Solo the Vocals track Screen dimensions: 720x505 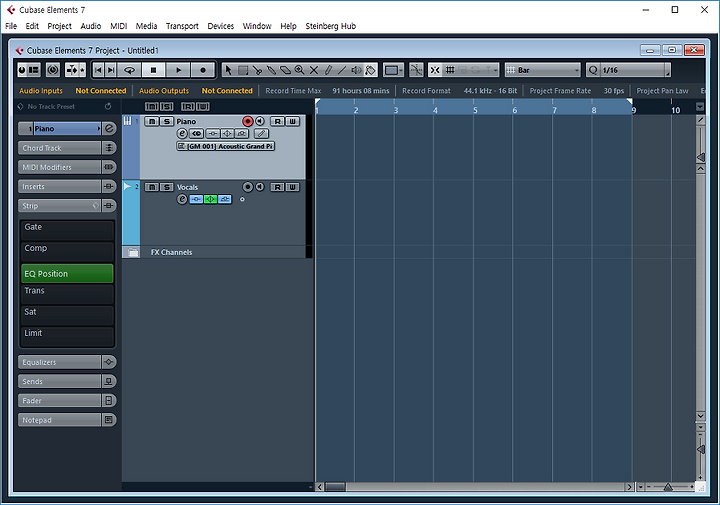167,187
